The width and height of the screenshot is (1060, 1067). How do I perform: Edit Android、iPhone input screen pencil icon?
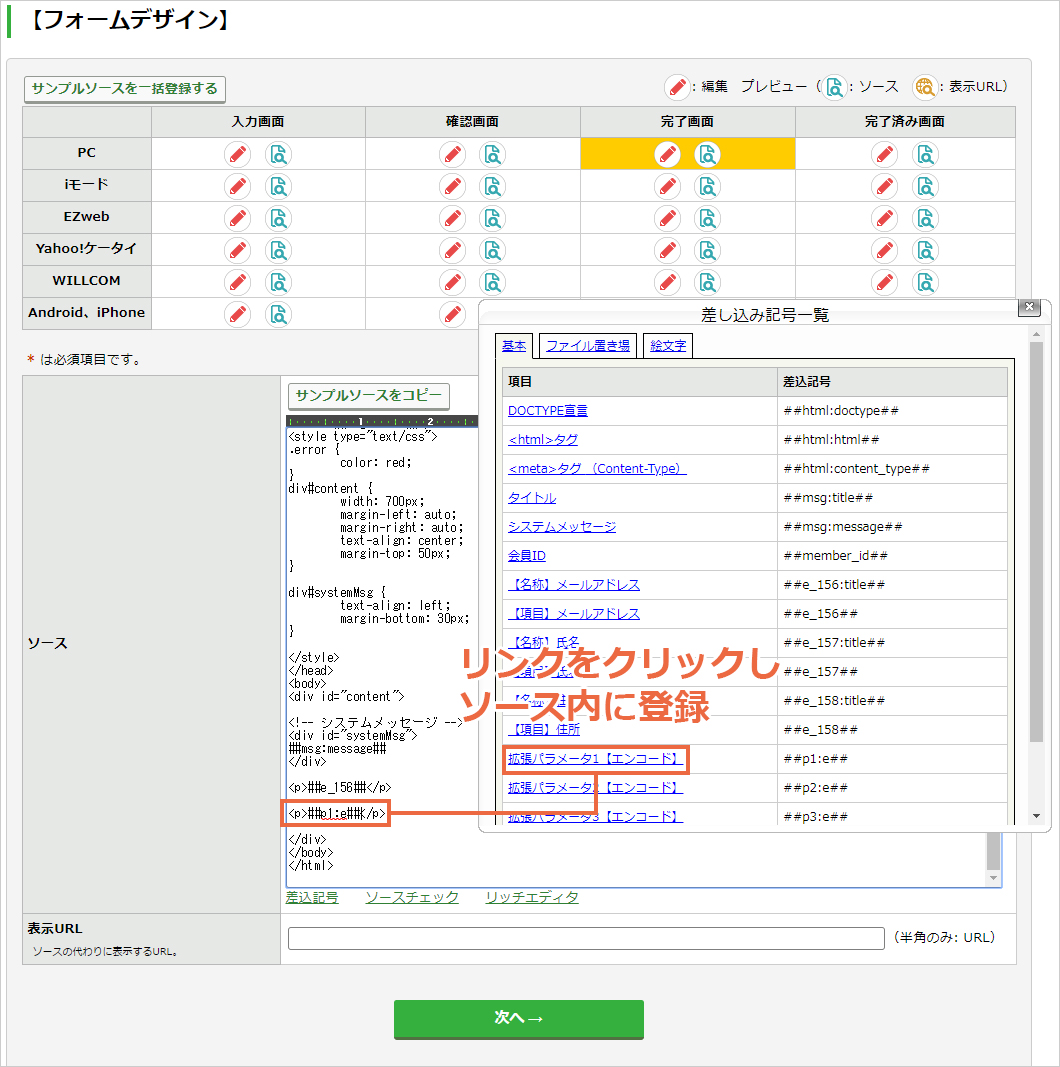point(237,314)
